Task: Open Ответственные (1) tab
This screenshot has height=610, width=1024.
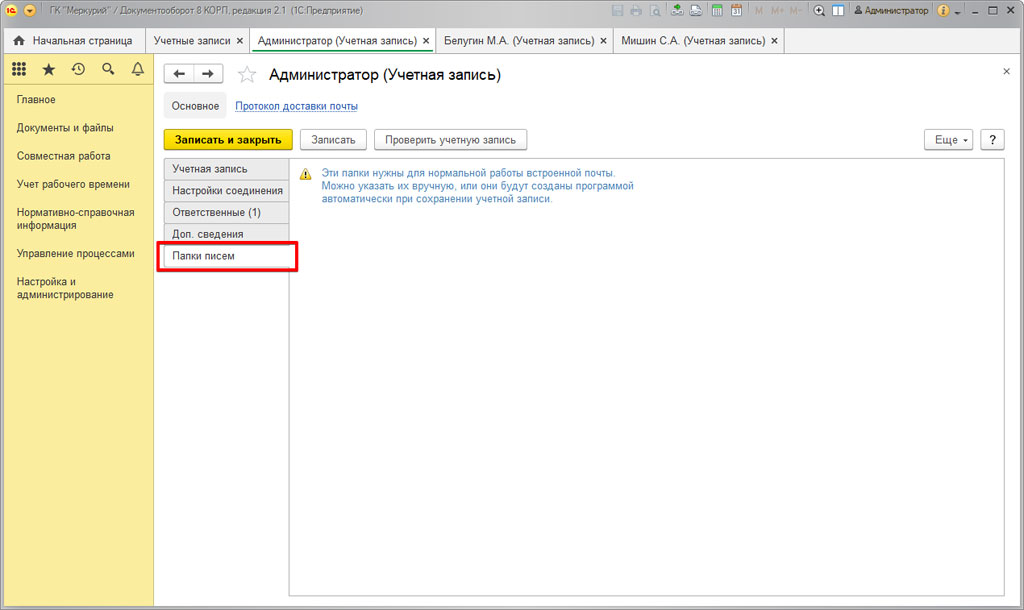Action: (x=216, y=212)
